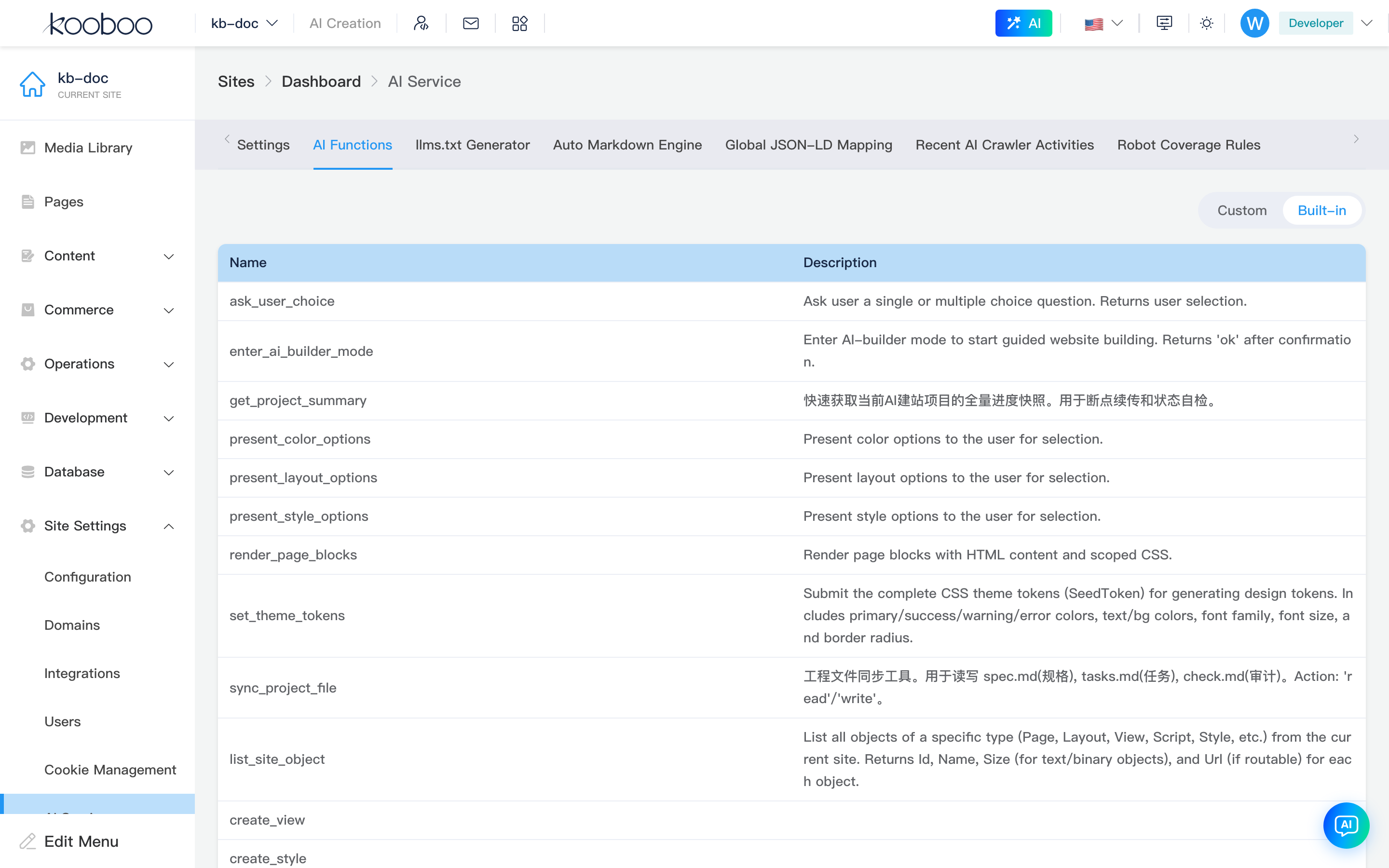The width and height of the screenshot is (1389, 868).
Task: Open the floating AI chat bubble
Action: tap(1346, 825)
